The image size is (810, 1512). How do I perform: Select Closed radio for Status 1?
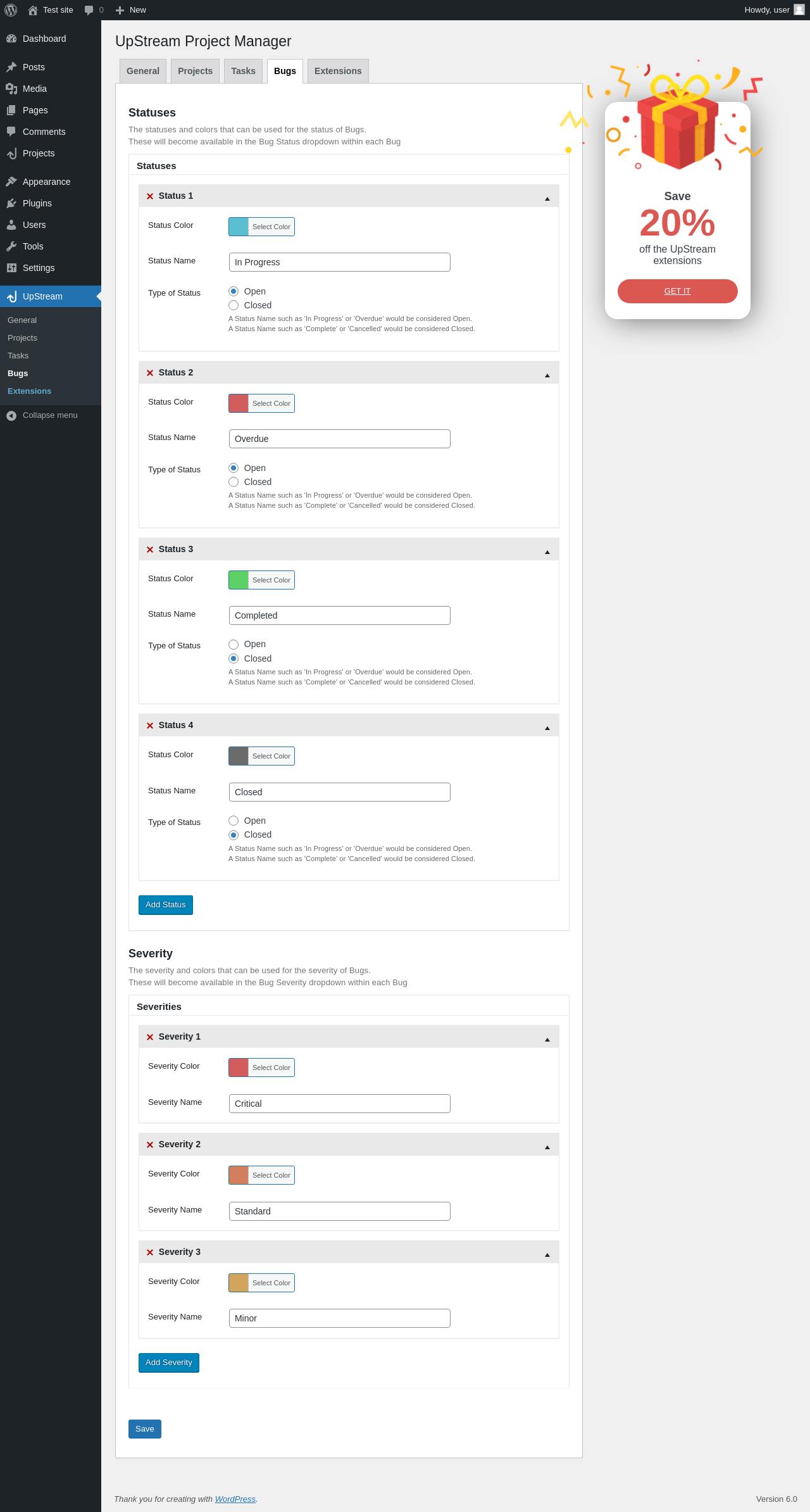pyautogui.click(x=234, y=305)
